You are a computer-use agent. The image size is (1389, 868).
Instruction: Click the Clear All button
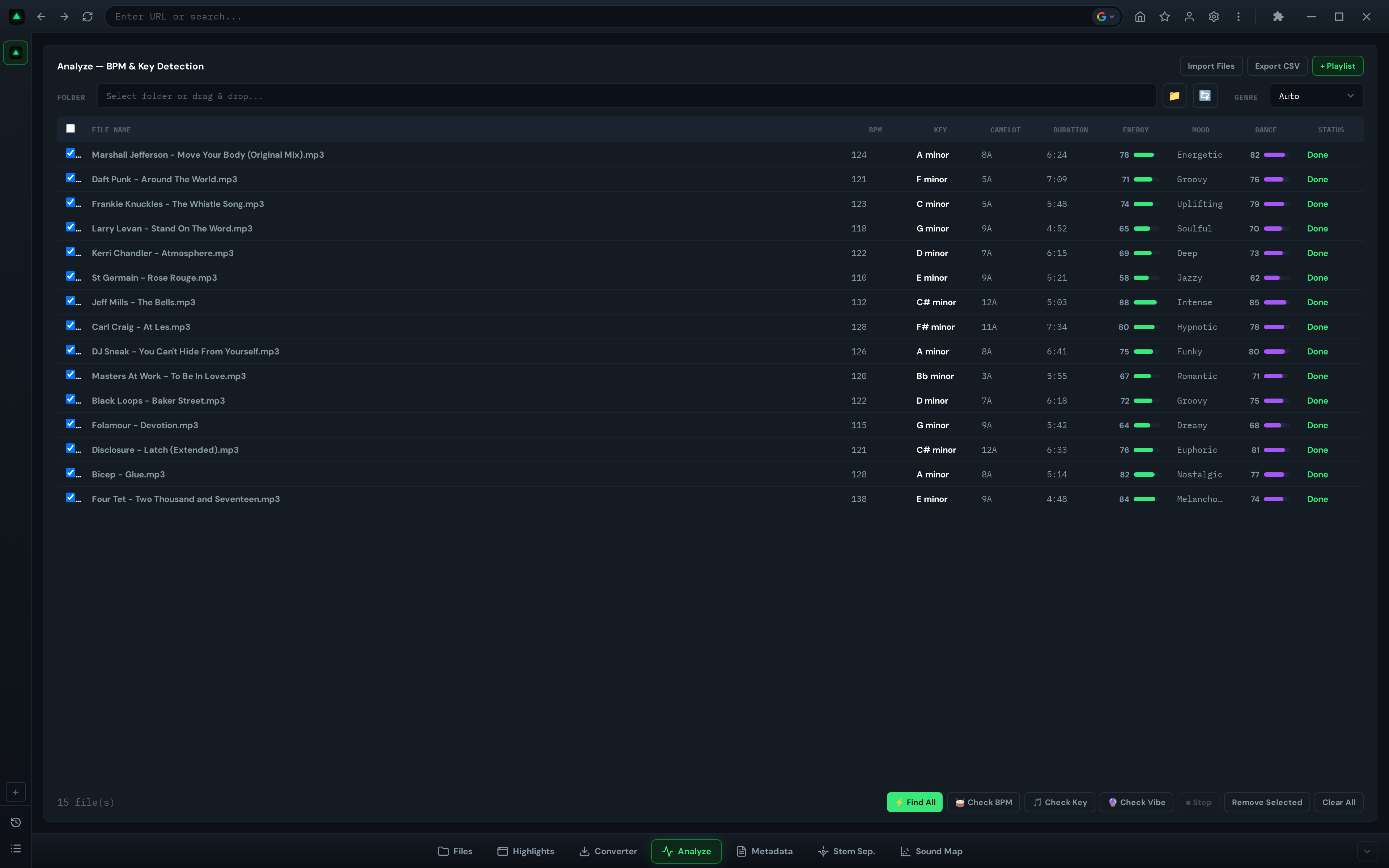click(x=1339, y=803)
